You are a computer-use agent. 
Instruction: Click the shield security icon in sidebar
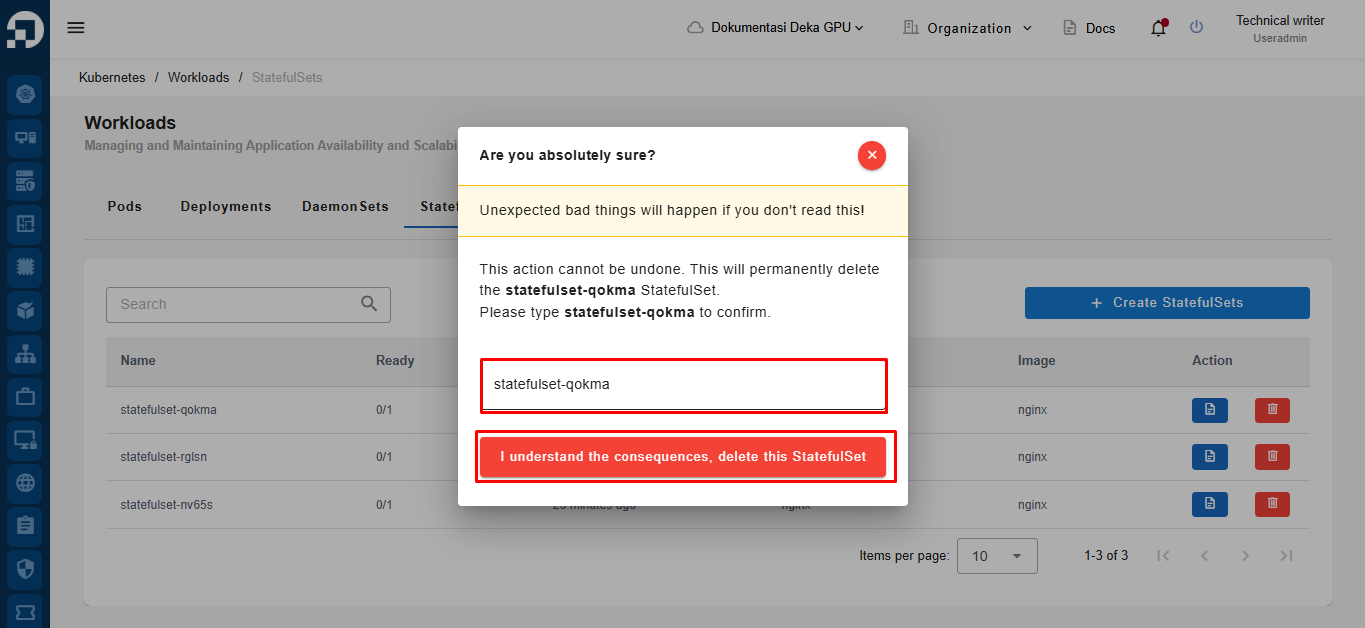[25, 569]
